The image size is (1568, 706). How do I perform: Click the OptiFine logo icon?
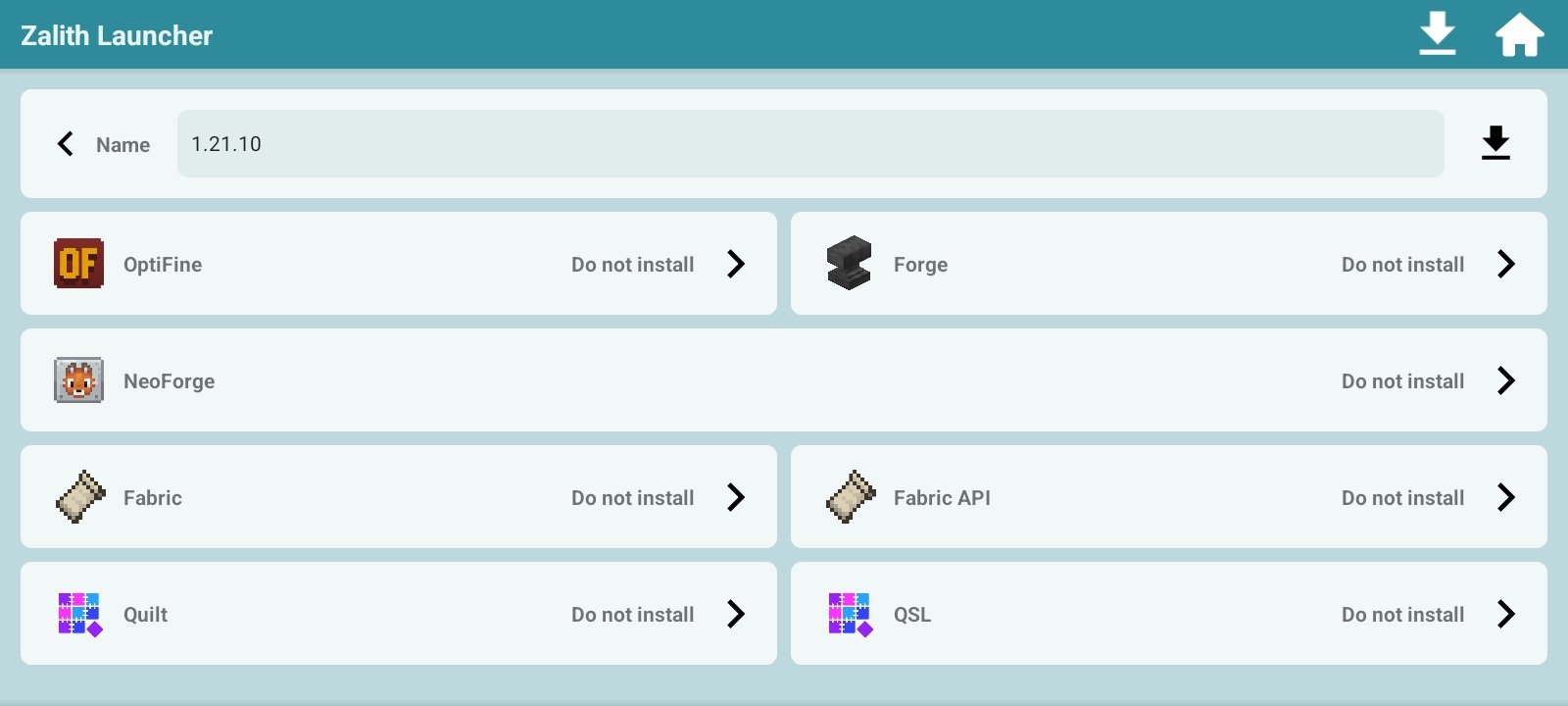pos(78,264)
